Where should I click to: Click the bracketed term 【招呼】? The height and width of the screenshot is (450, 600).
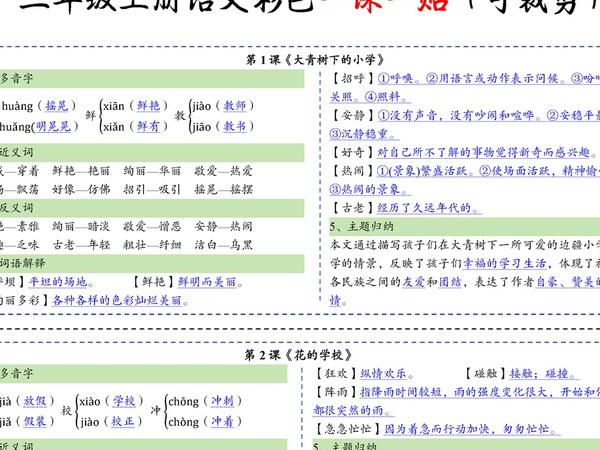353,78
